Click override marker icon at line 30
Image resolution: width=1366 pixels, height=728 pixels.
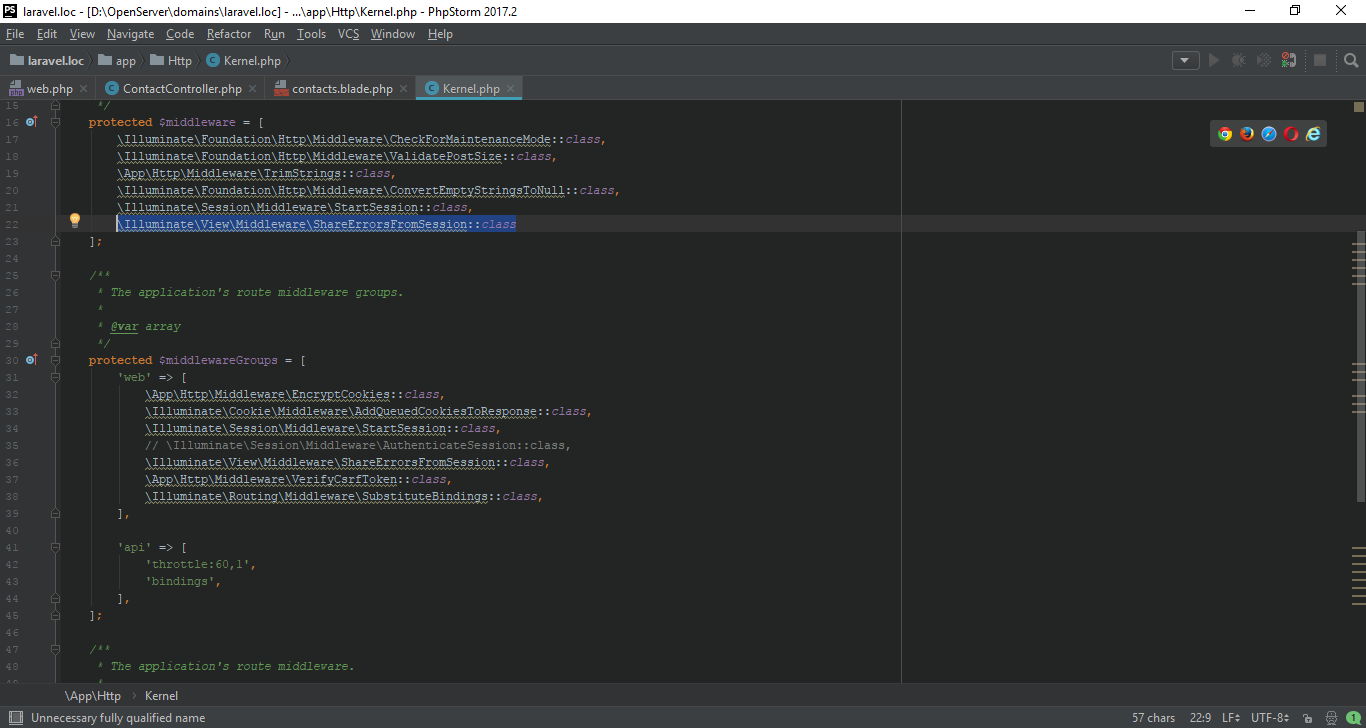pos(31,359)
